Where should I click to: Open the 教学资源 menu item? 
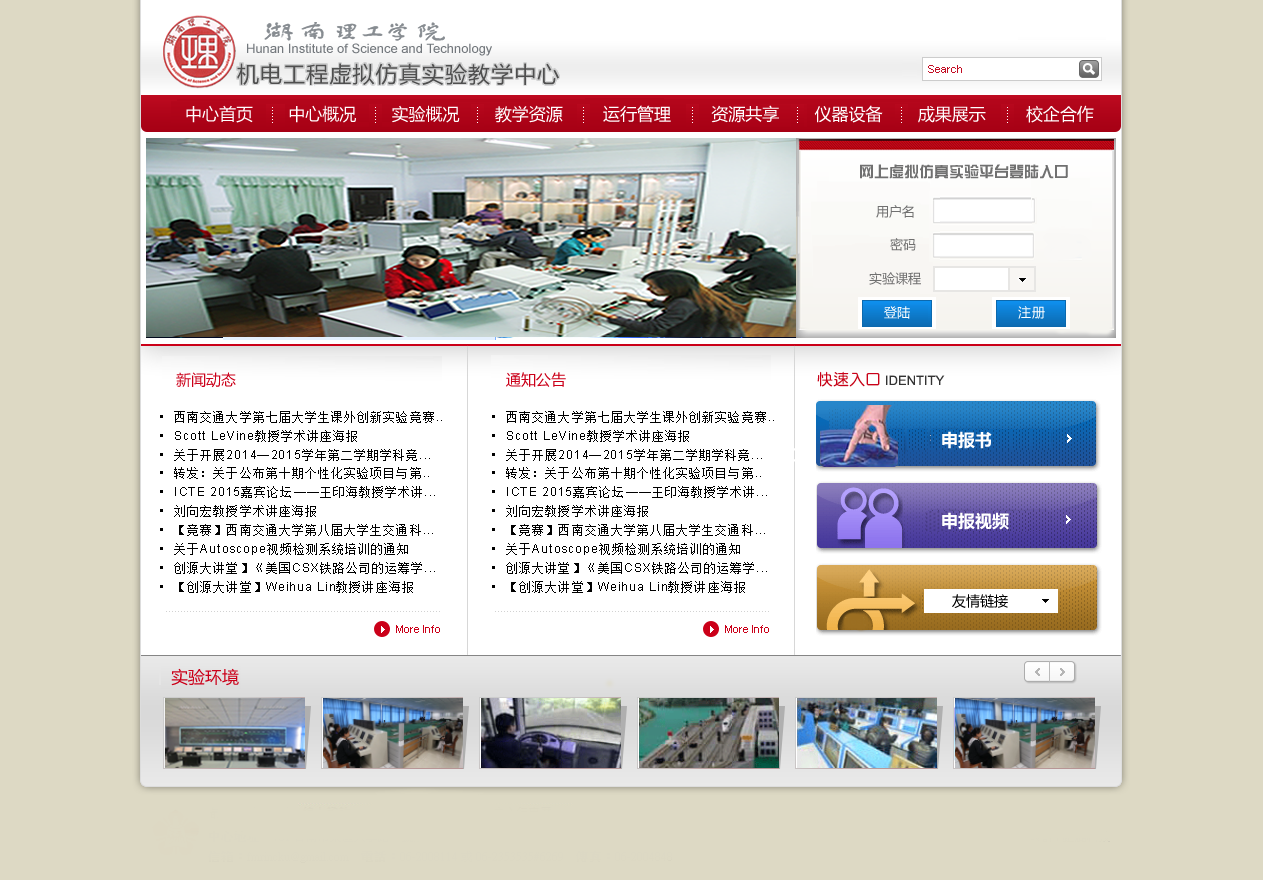click(528, 114)
